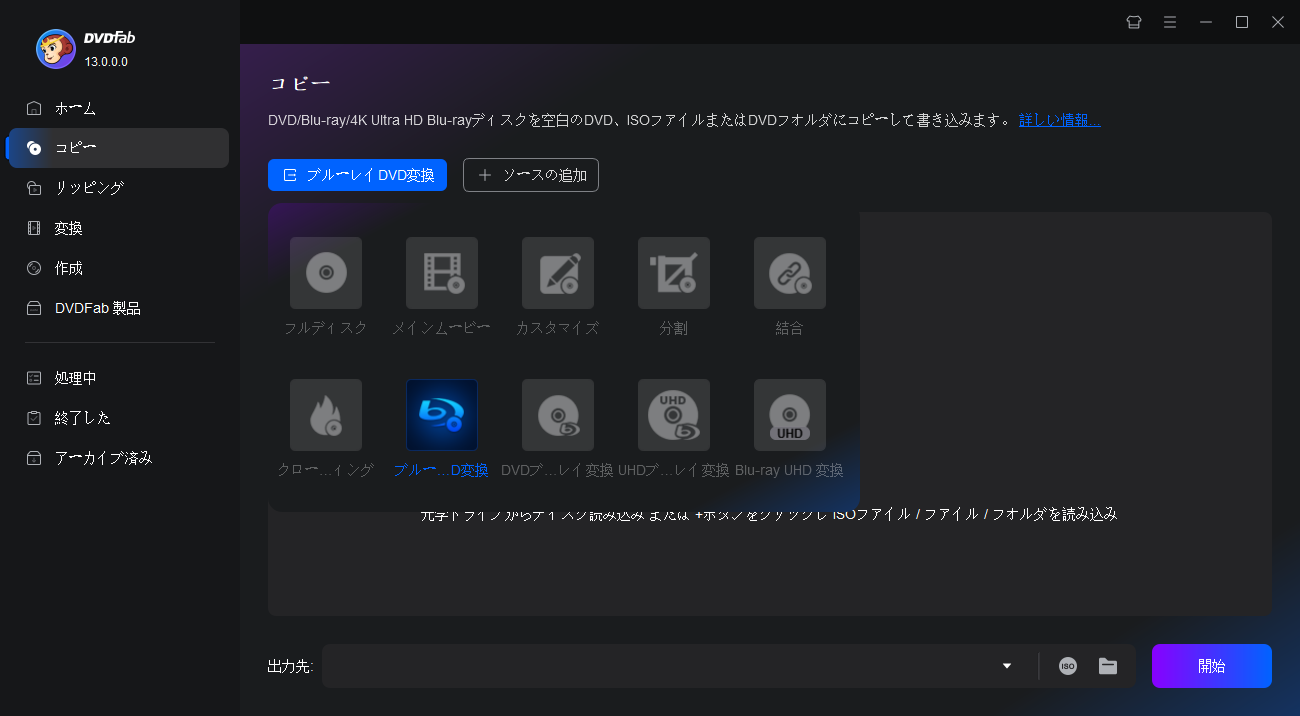The height and width of the screenshot is (716, 1300).
Task: Click the DVDFab monkey logo
Action: click(x=56, y=49)
